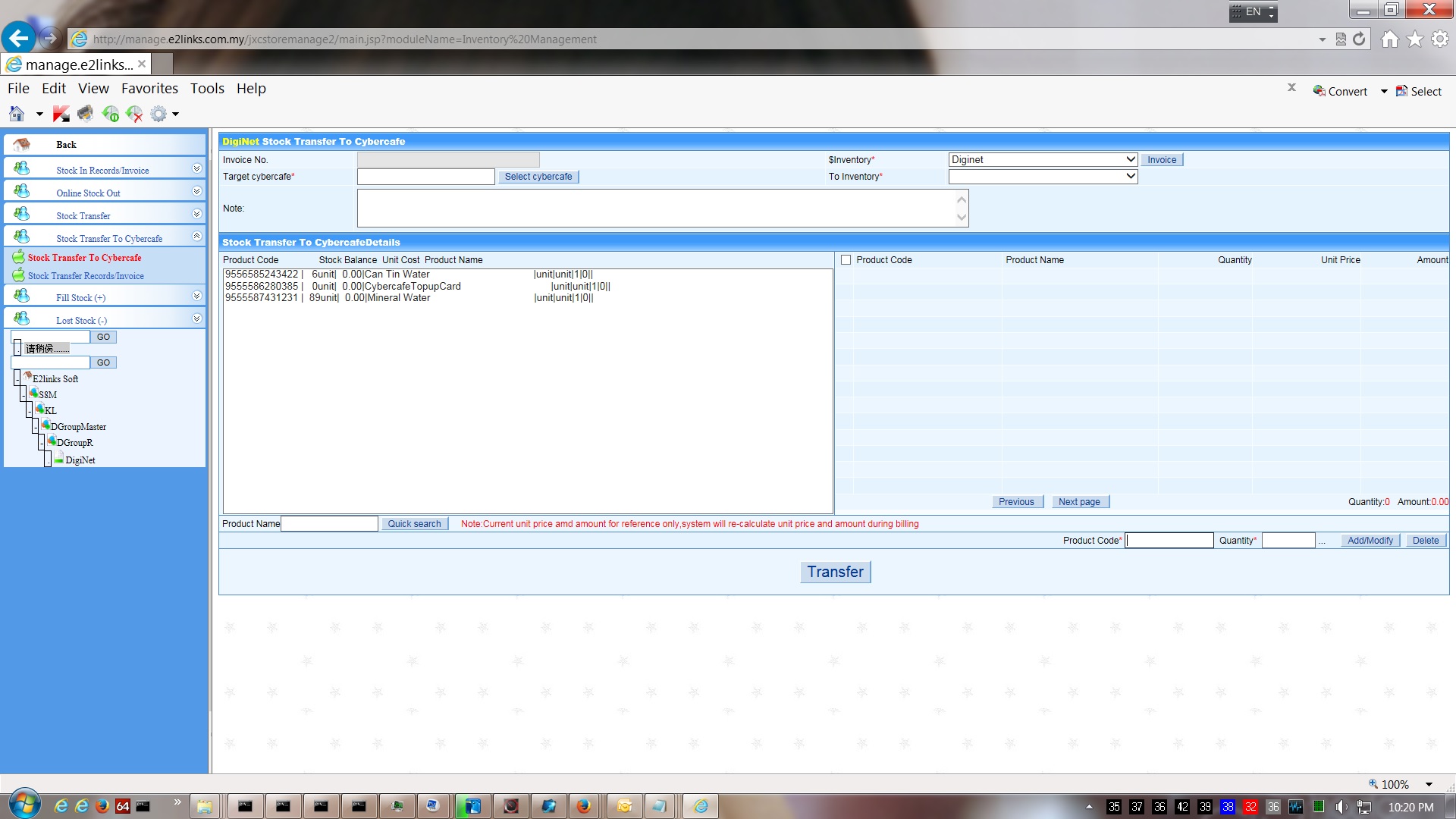Click the Firefox icon in taskbar
1456x819 pixels.
coord(583,806)
